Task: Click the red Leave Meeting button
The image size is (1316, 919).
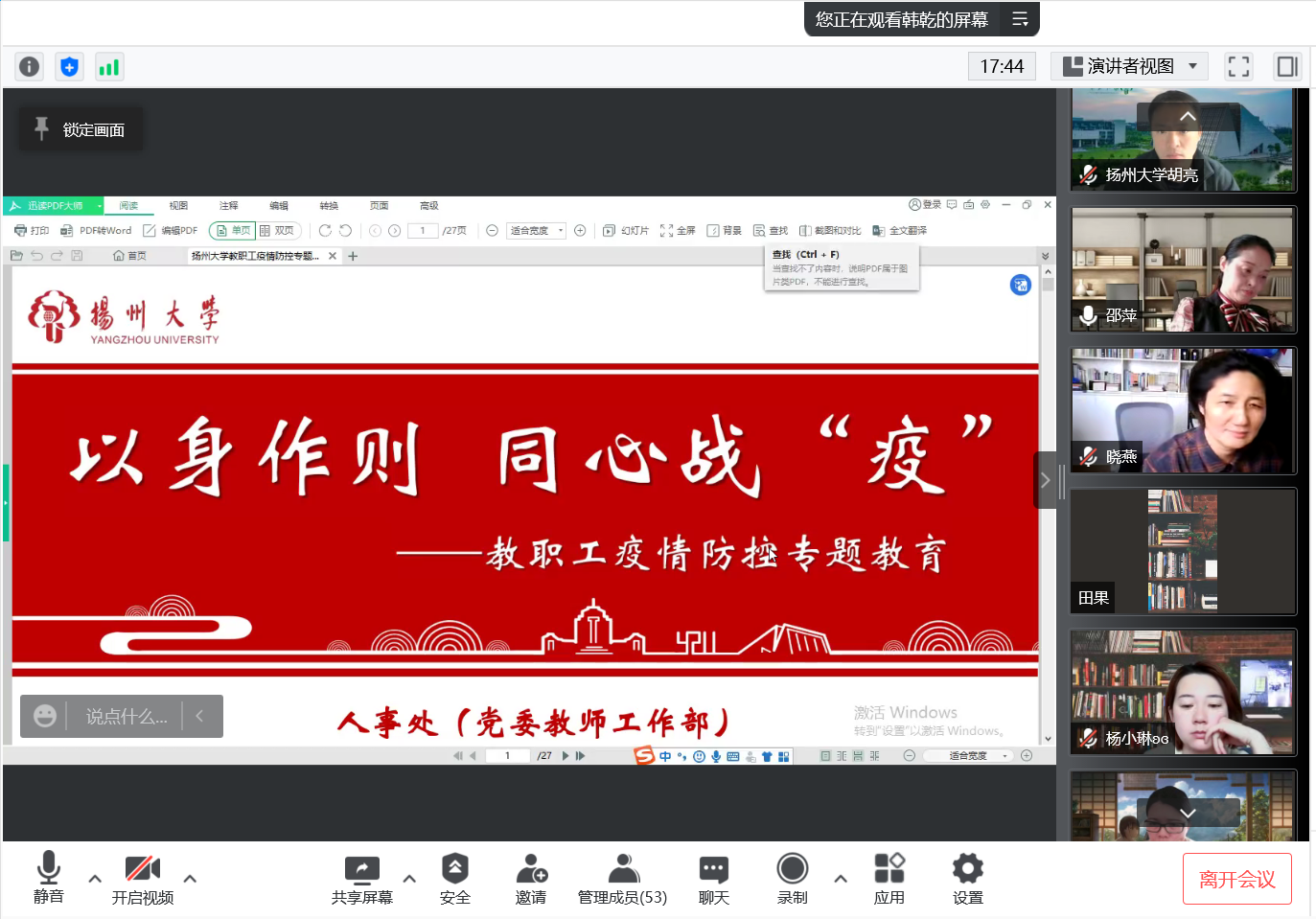Action: (x=1236, y=879)
